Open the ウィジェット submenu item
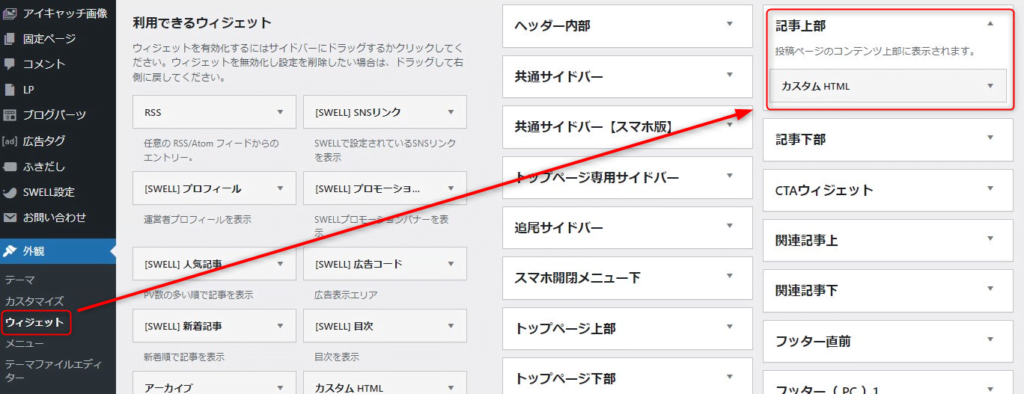The height and width of the screenshot is (394, 1024). tap(34, 323)
